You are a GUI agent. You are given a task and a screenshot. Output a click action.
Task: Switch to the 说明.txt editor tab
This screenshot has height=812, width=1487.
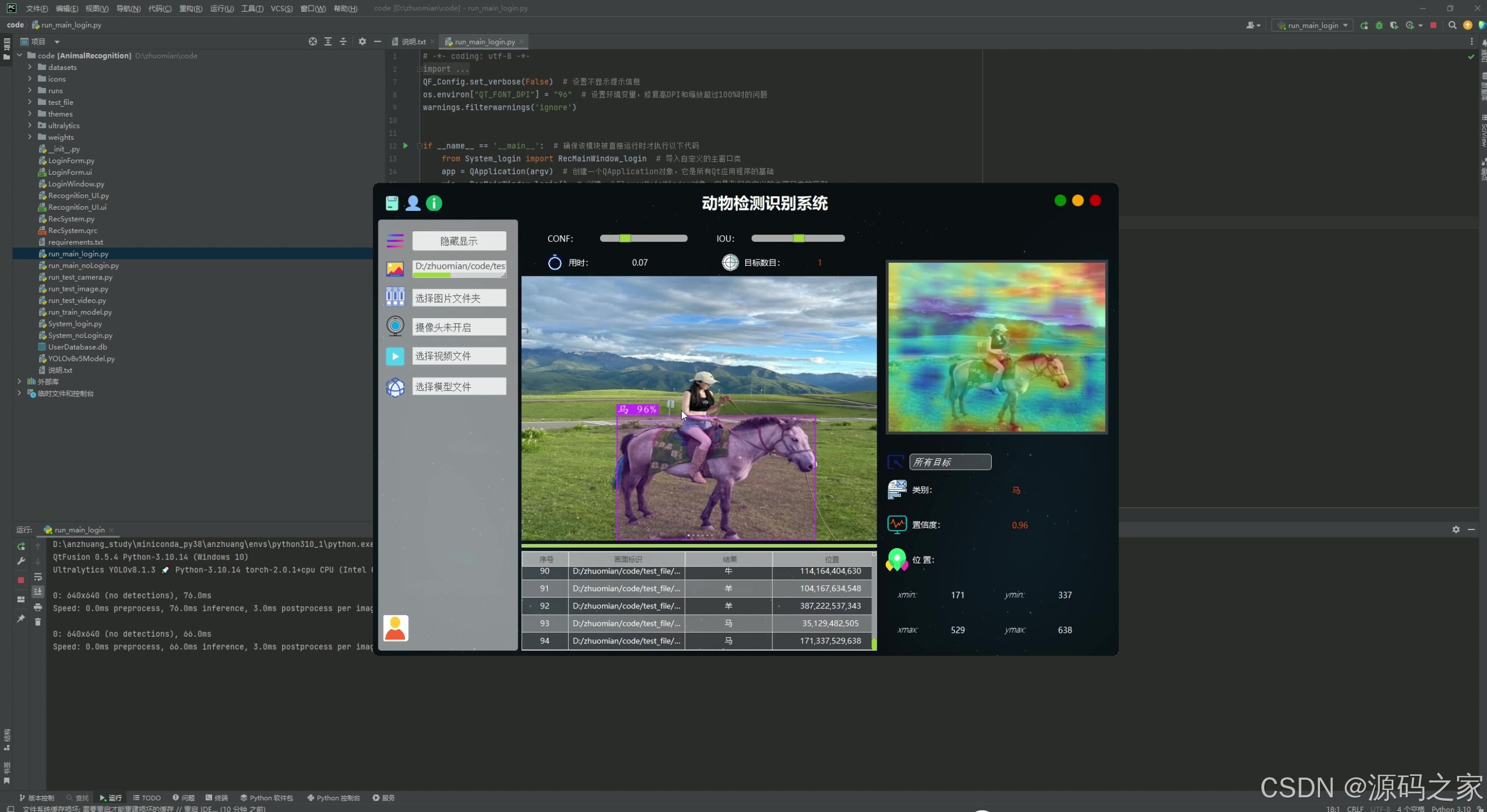click(413, 42)
